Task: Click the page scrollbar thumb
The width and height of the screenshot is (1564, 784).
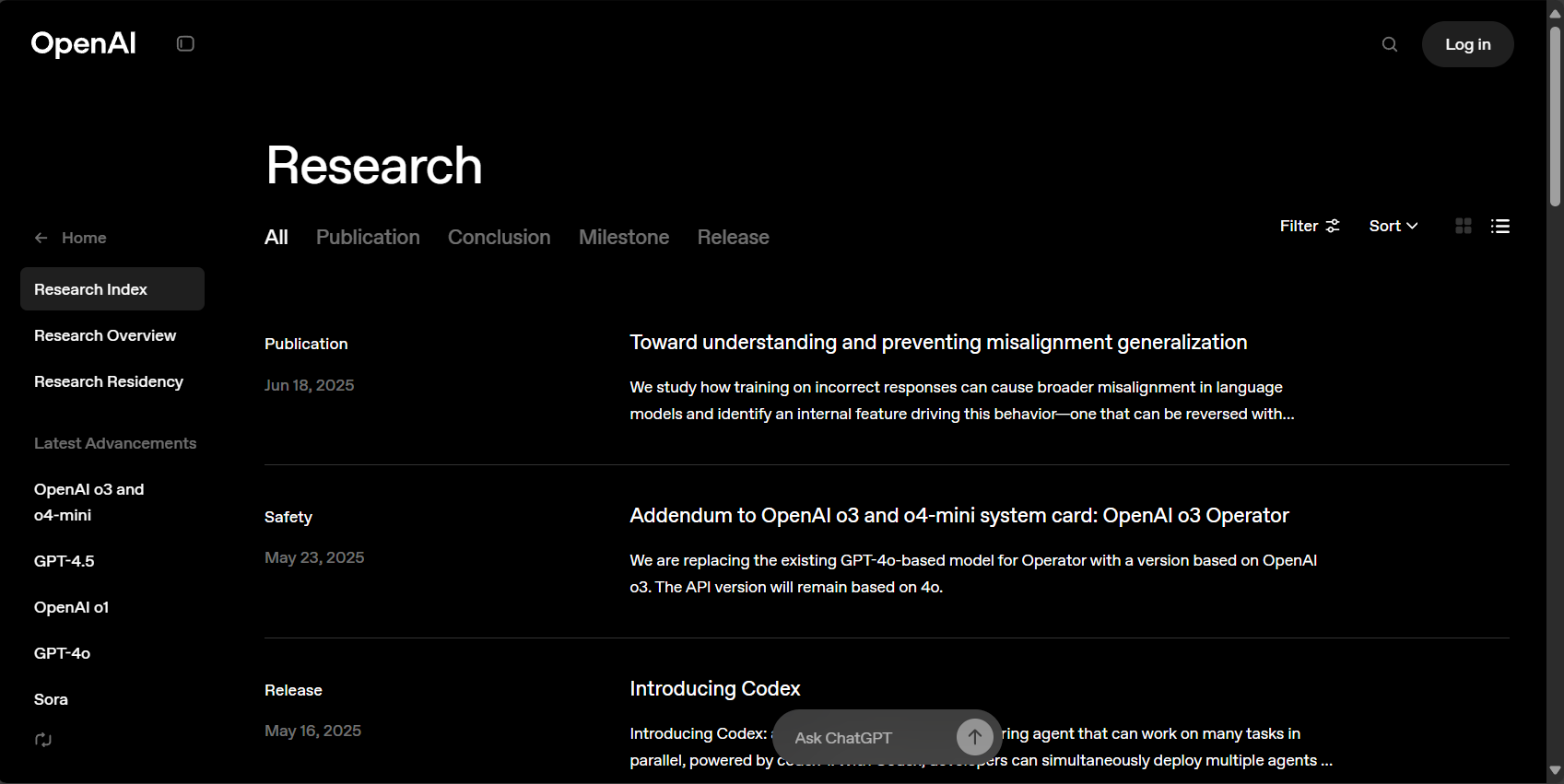Action: [1555, 116]
